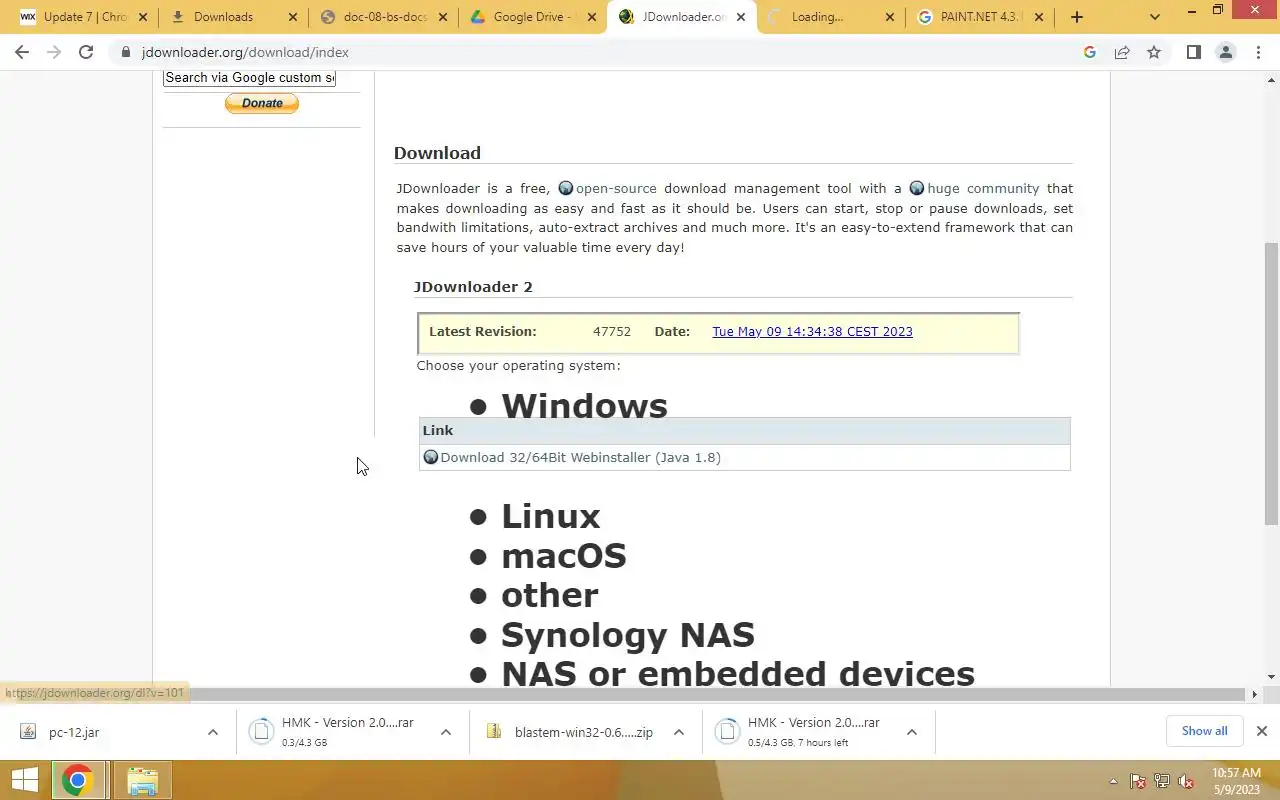Reload the JDownloader page
Screen dimensions: 1280x800
pyautogui.click(x=86, y=52)
